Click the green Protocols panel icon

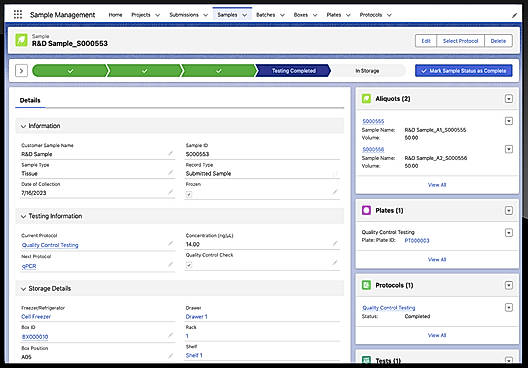pos(366,285)
